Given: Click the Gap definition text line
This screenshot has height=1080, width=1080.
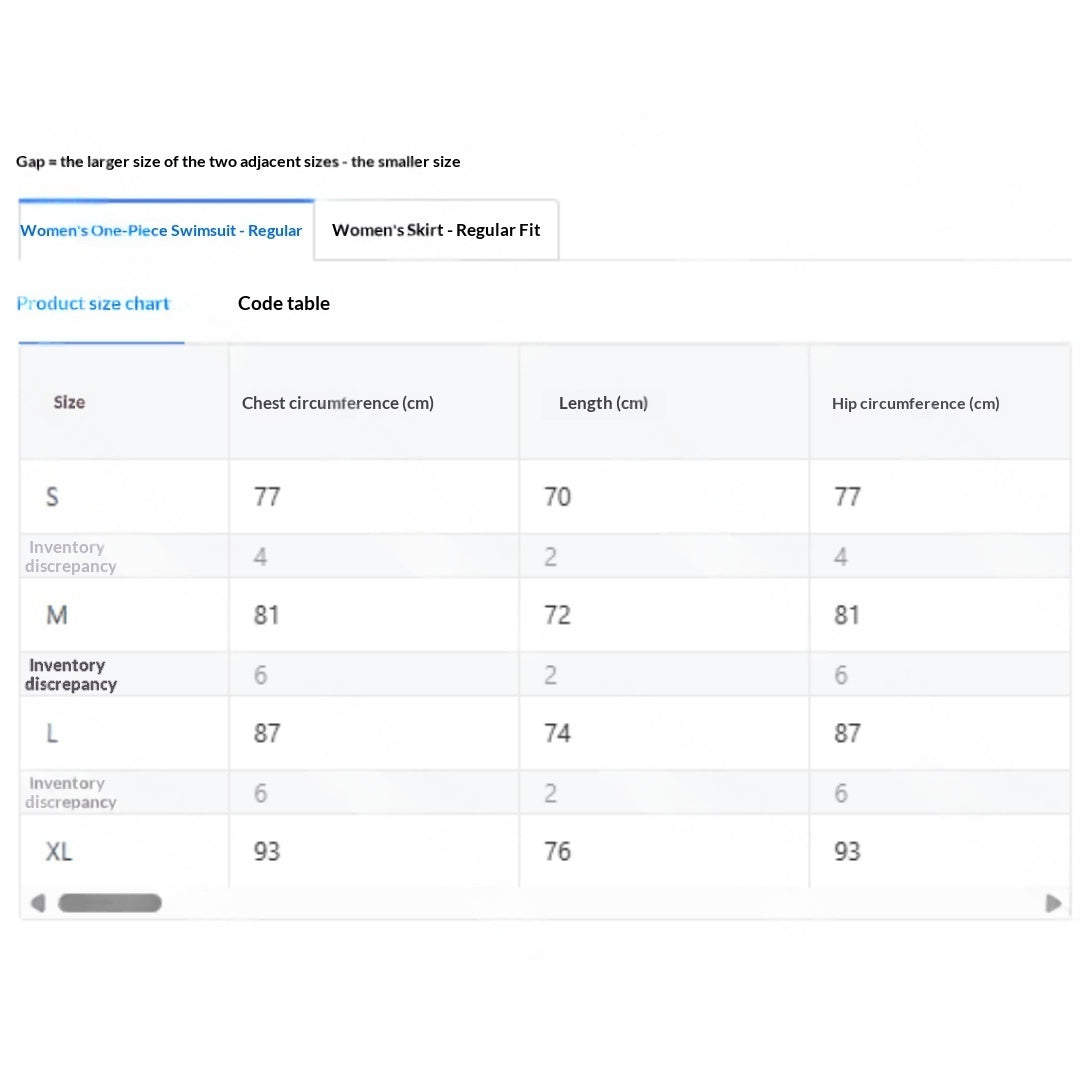Looking at the screenshot, I should (x=238, y=162).
